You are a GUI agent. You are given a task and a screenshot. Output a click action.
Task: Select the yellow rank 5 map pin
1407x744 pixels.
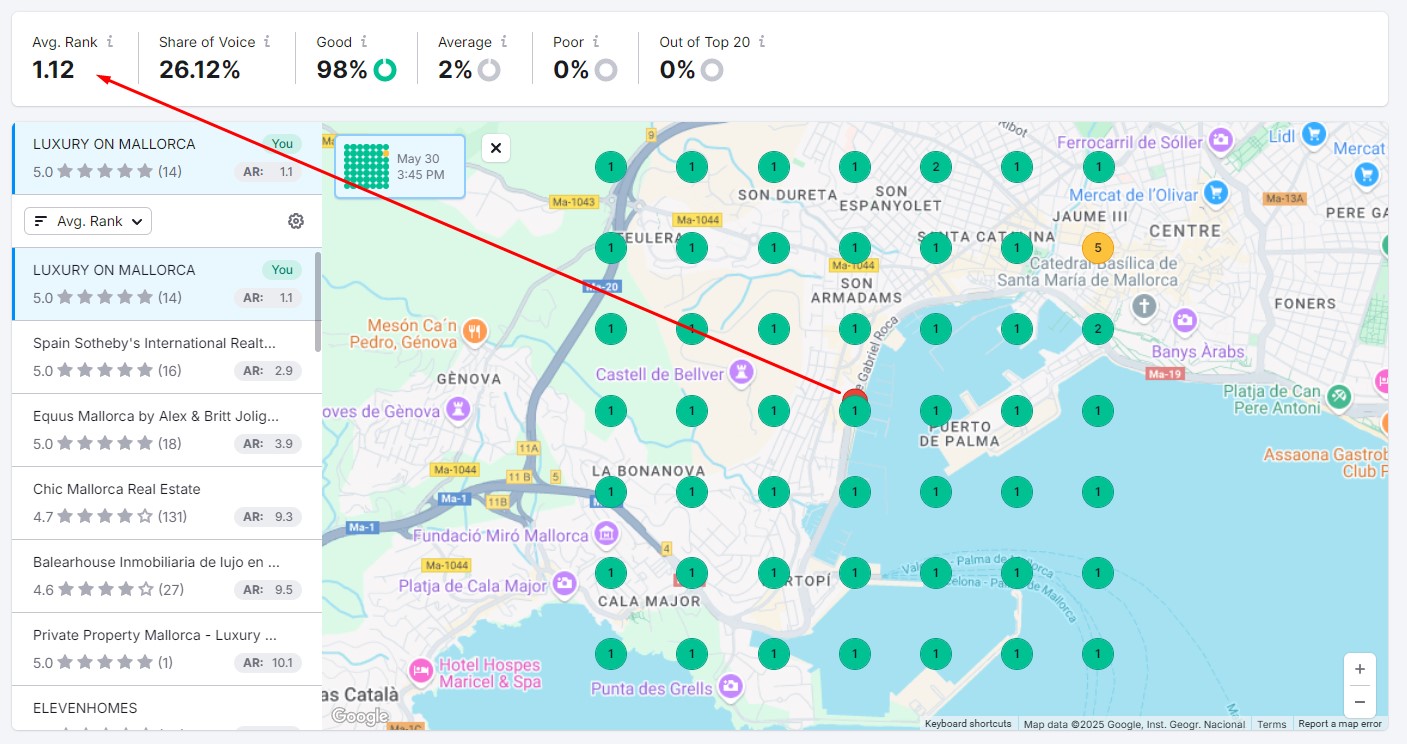1098,247
